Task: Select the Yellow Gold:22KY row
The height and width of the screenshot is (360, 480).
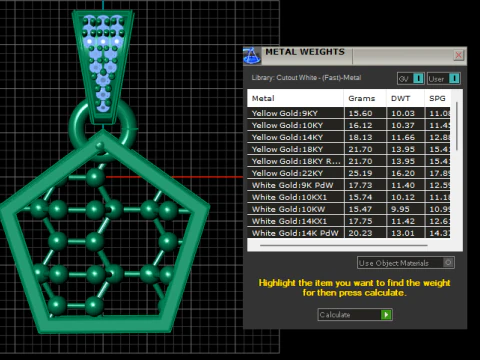Action: 349,173
